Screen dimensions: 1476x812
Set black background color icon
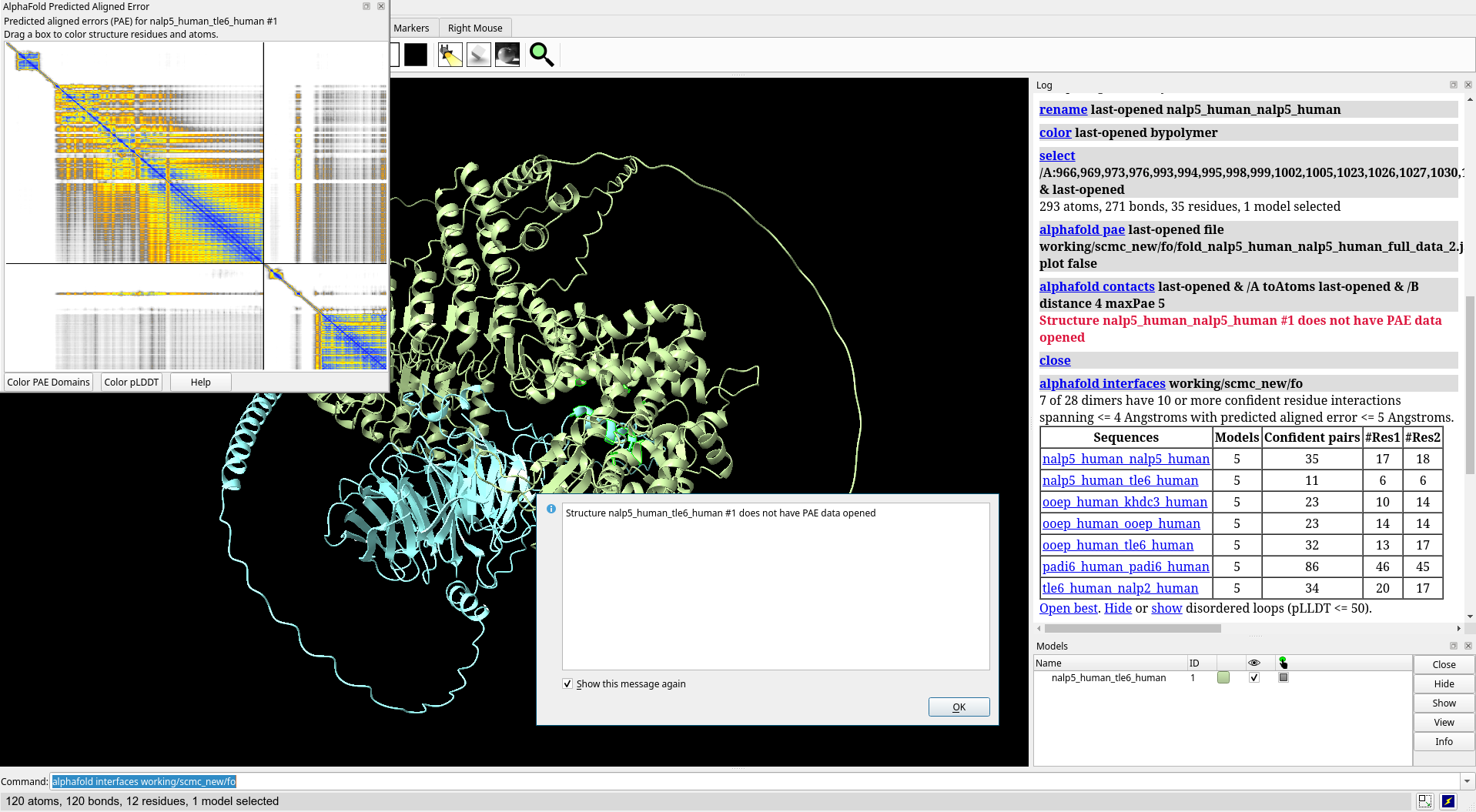[416, 55]
